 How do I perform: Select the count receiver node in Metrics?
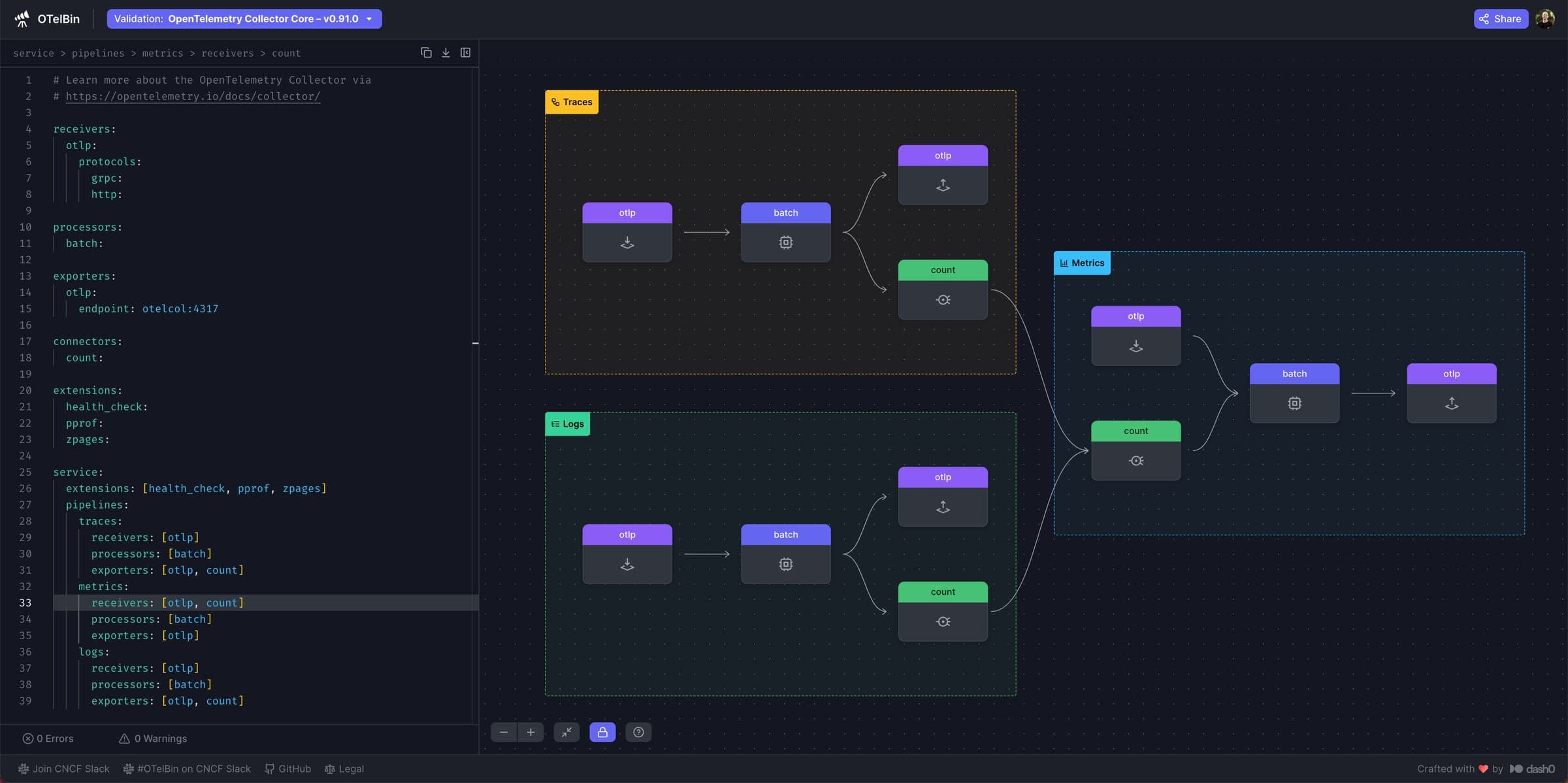[1136, 450]
